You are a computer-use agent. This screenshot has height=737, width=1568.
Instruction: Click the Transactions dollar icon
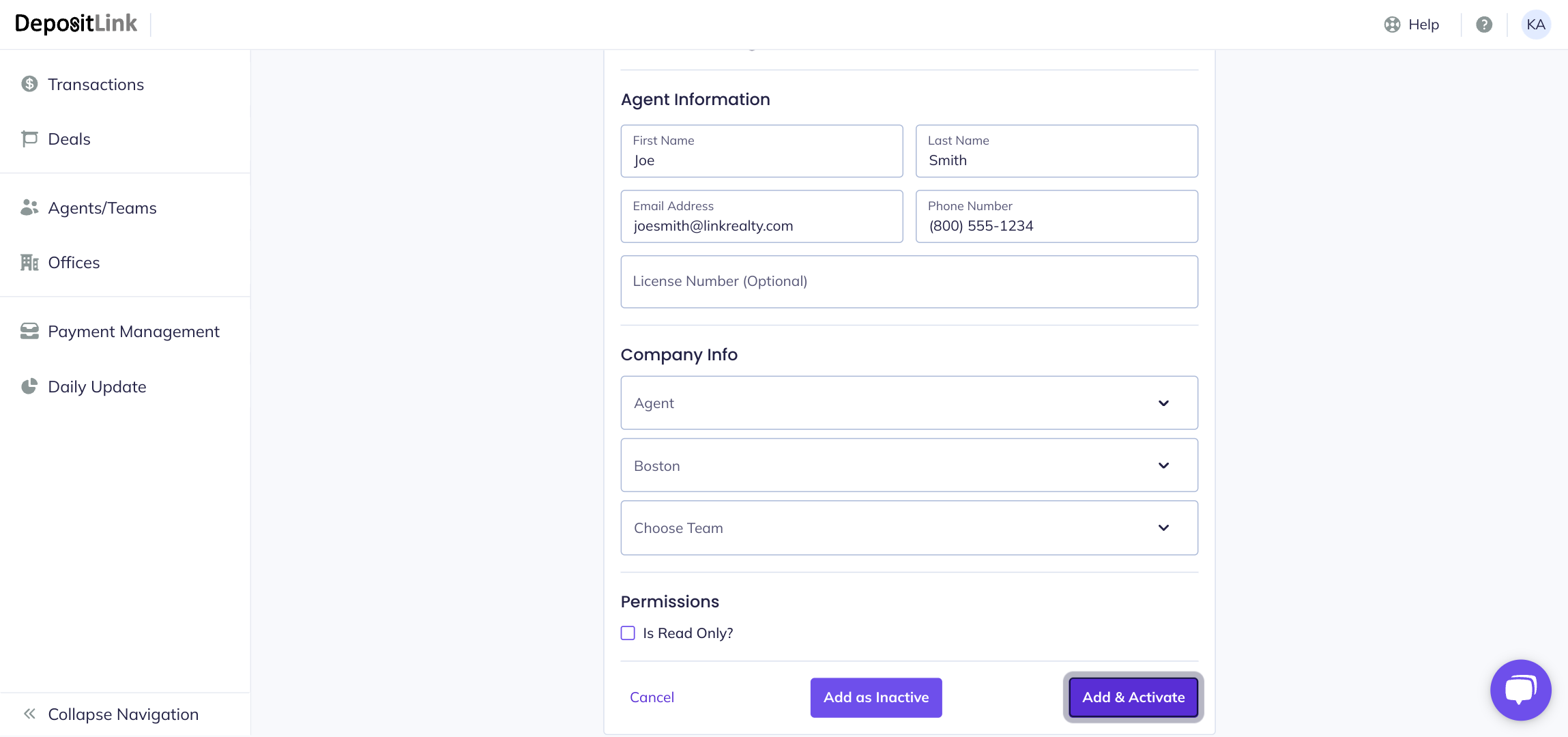29,84
